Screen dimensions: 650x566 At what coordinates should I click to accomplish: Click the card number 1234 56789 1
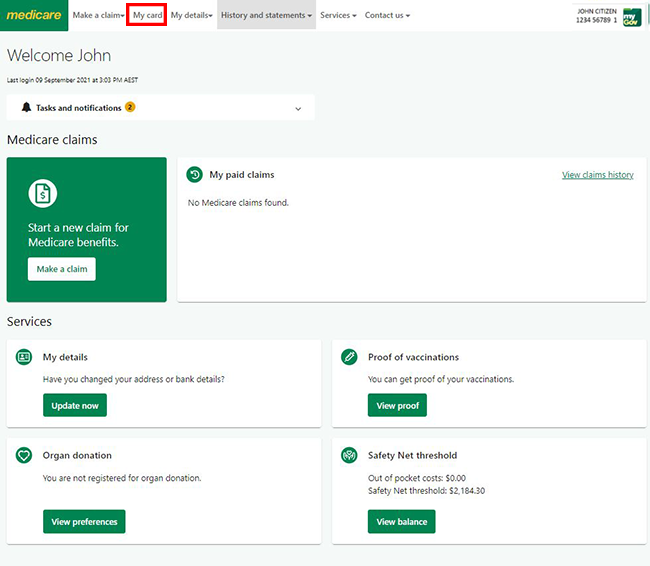597,20
